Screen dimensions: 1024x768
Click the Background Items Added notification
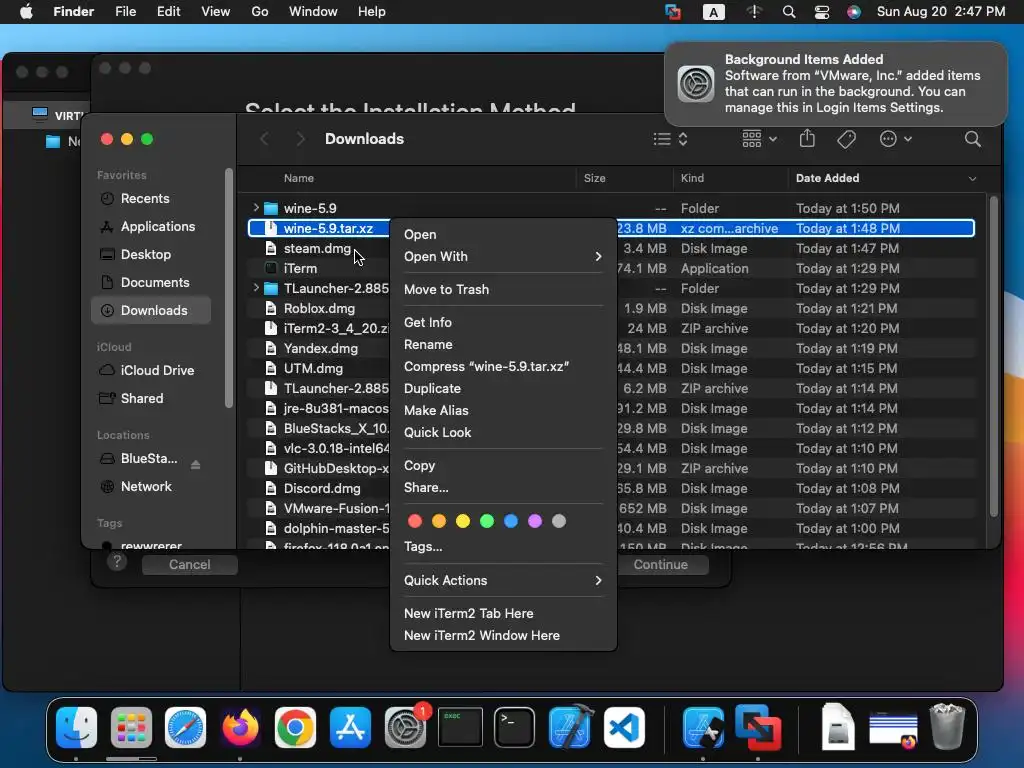click(x=836, y=84)
